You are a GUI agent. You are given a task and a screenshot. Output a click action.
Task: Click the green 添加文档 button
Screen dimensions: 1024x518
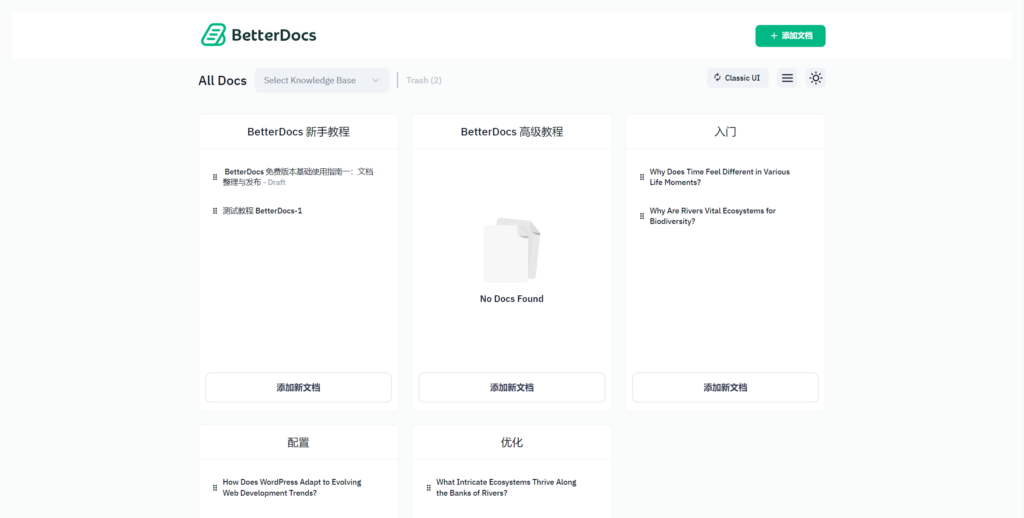pos(790,36)
